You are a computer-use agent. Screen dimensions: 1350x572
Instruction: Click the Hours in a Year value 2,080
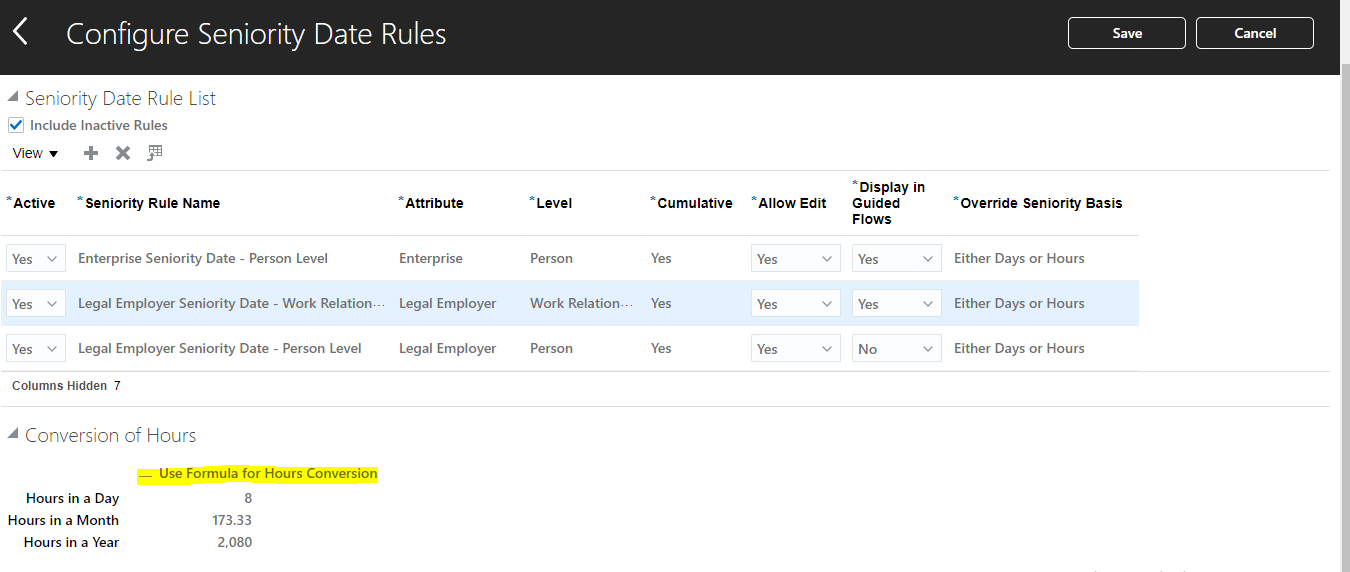click(235, 542)
